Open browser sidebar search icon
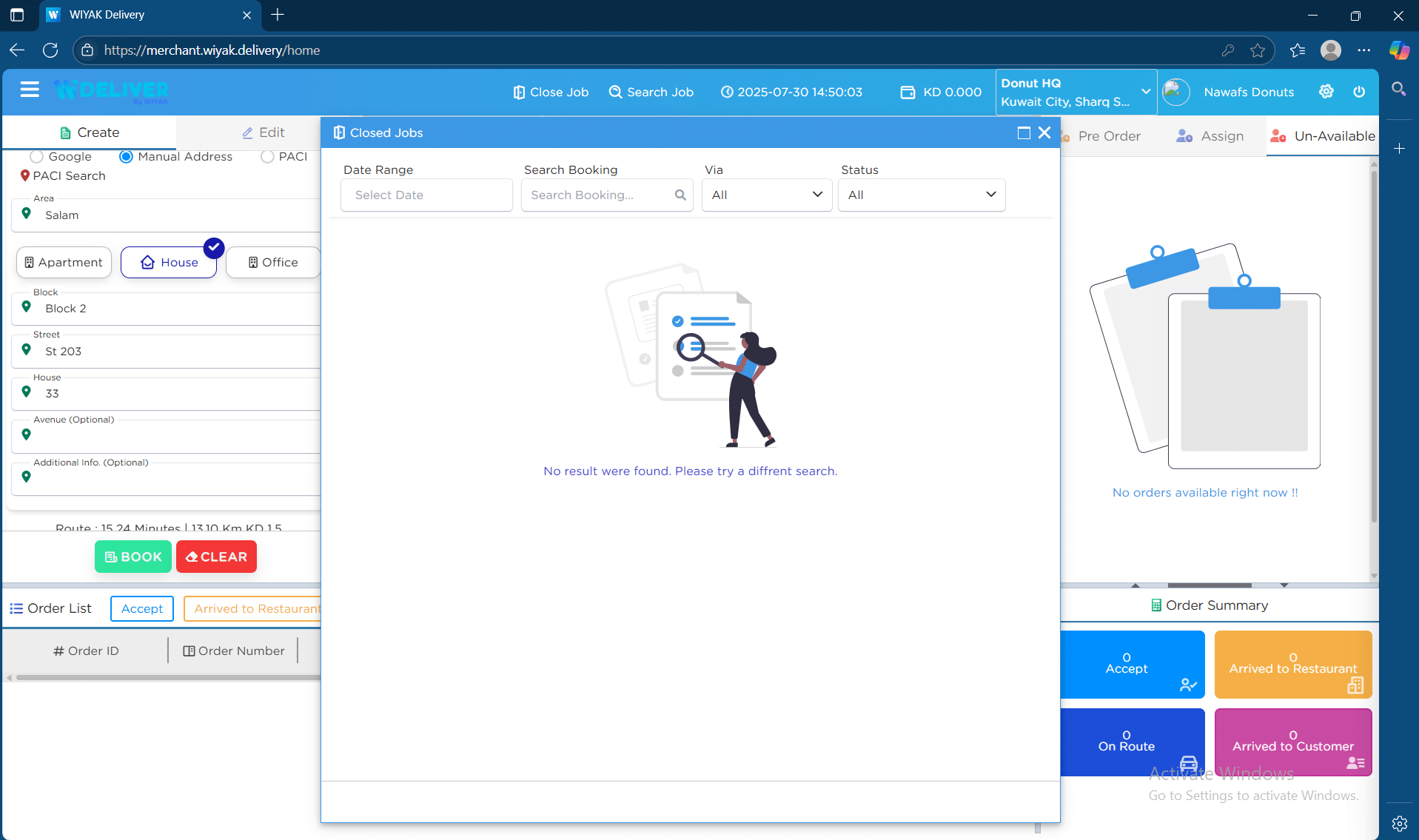 click(1398, 90)
